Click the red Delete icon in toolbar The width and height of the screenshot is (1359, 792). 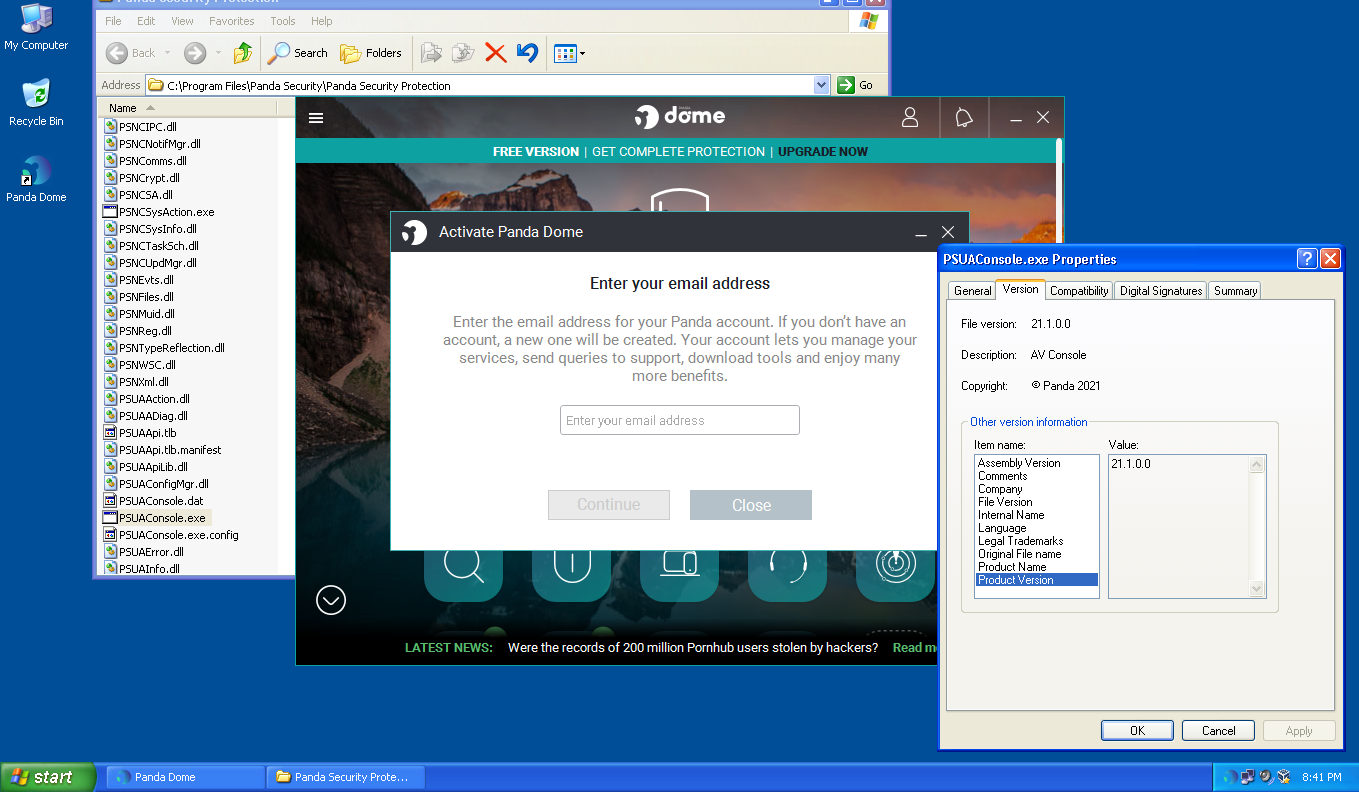tap(495, 53)
